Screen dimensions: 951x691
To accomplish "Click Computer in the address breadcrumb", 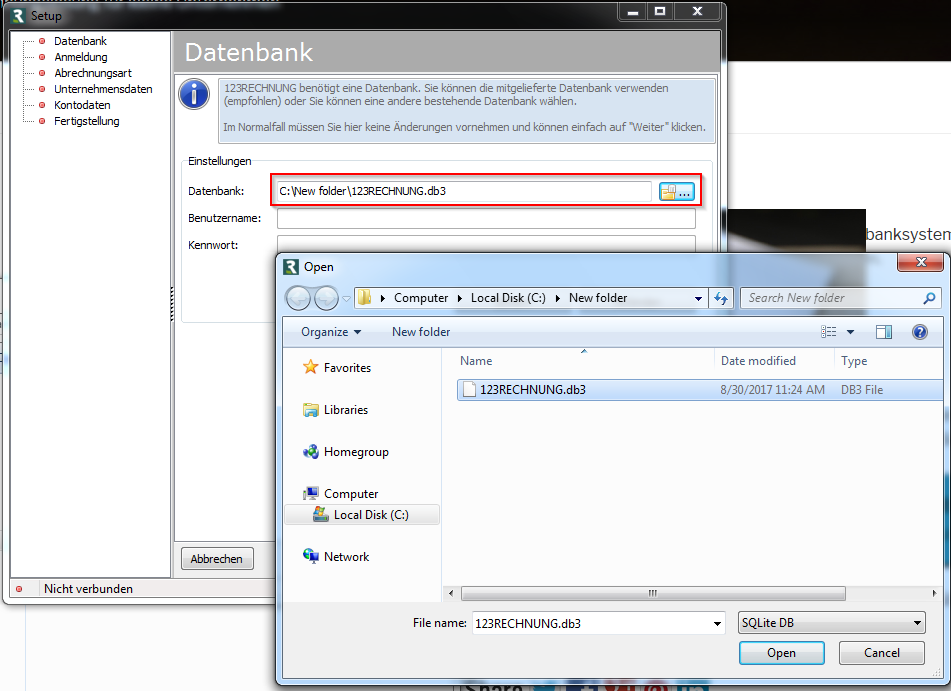I will tap(421, 298).
